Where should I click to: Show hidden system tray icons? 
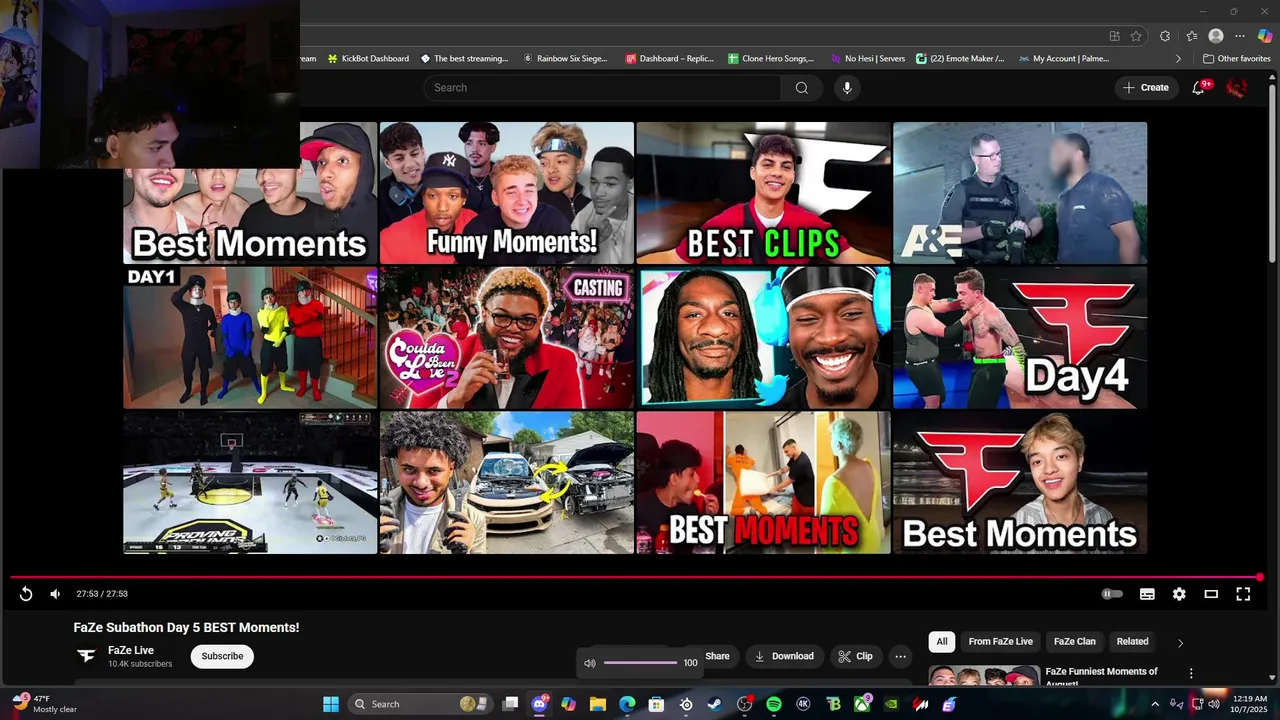tap(1155, 704)
